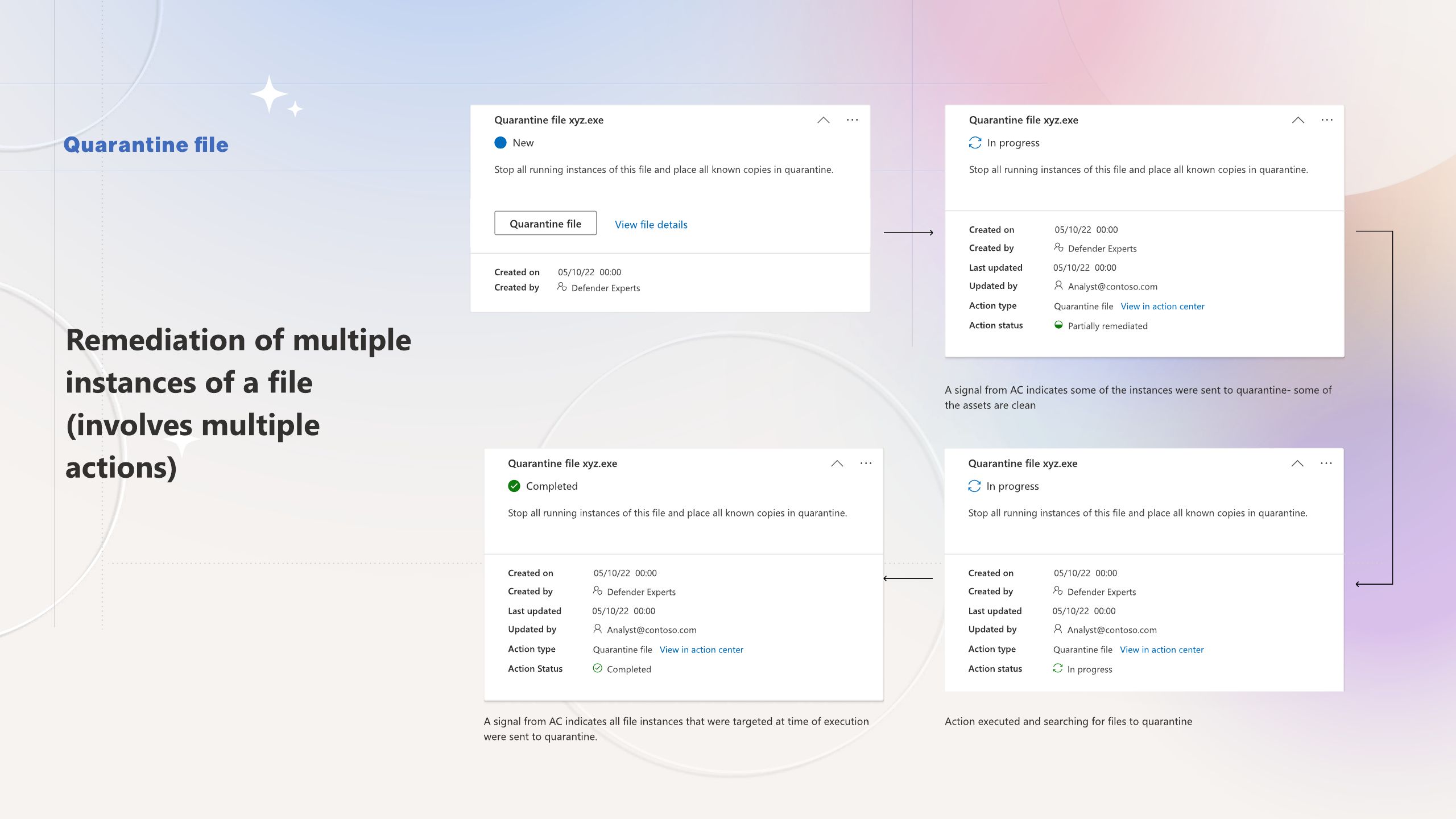This screenshot has width=1456, height=819.
Task: Click Completed action status outline check icon
Action: click(x=597, y=668)
